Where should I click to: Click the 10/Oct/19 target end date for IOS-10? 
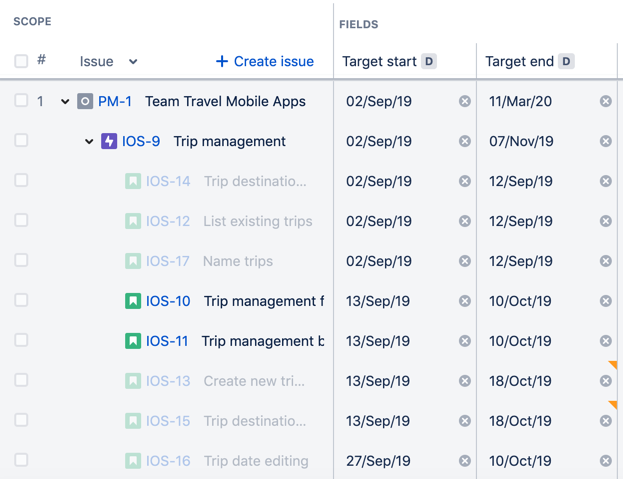[x=520, y=301]
